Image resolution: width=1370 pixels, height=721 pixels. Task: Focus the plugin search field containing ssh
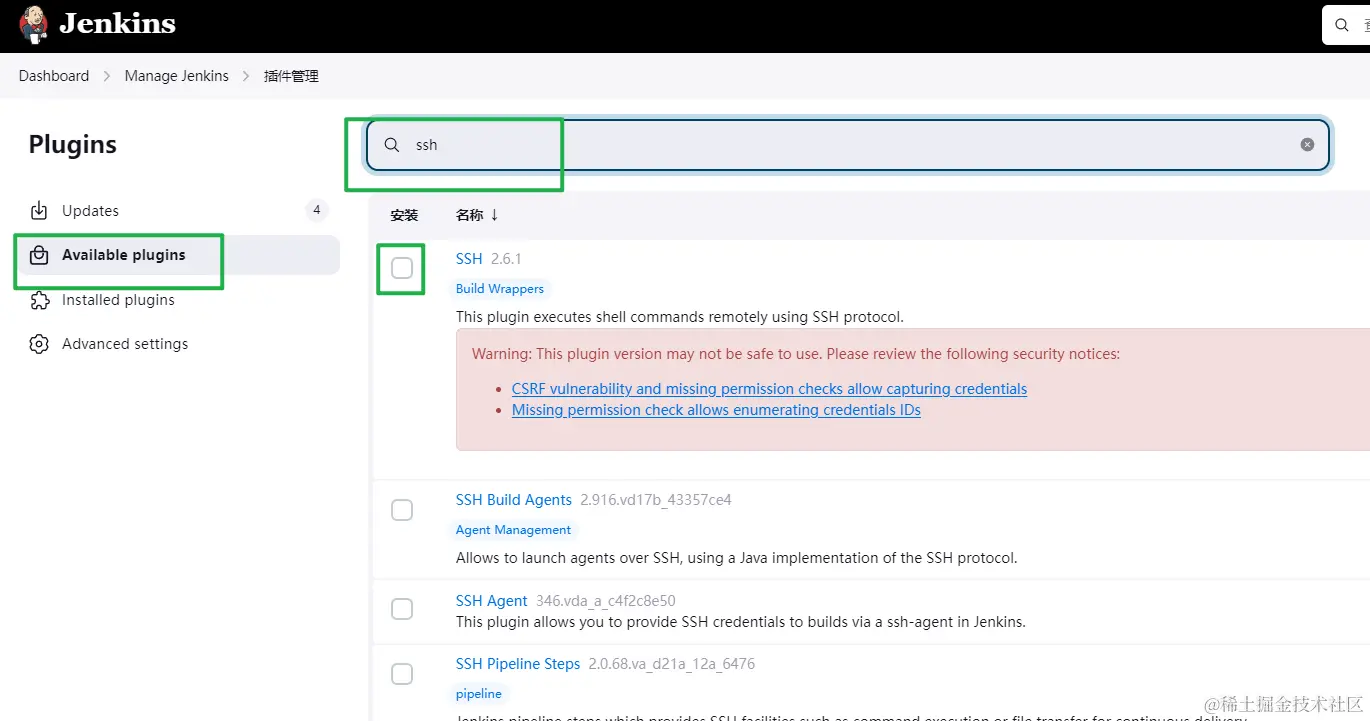(x=848, y=145)
